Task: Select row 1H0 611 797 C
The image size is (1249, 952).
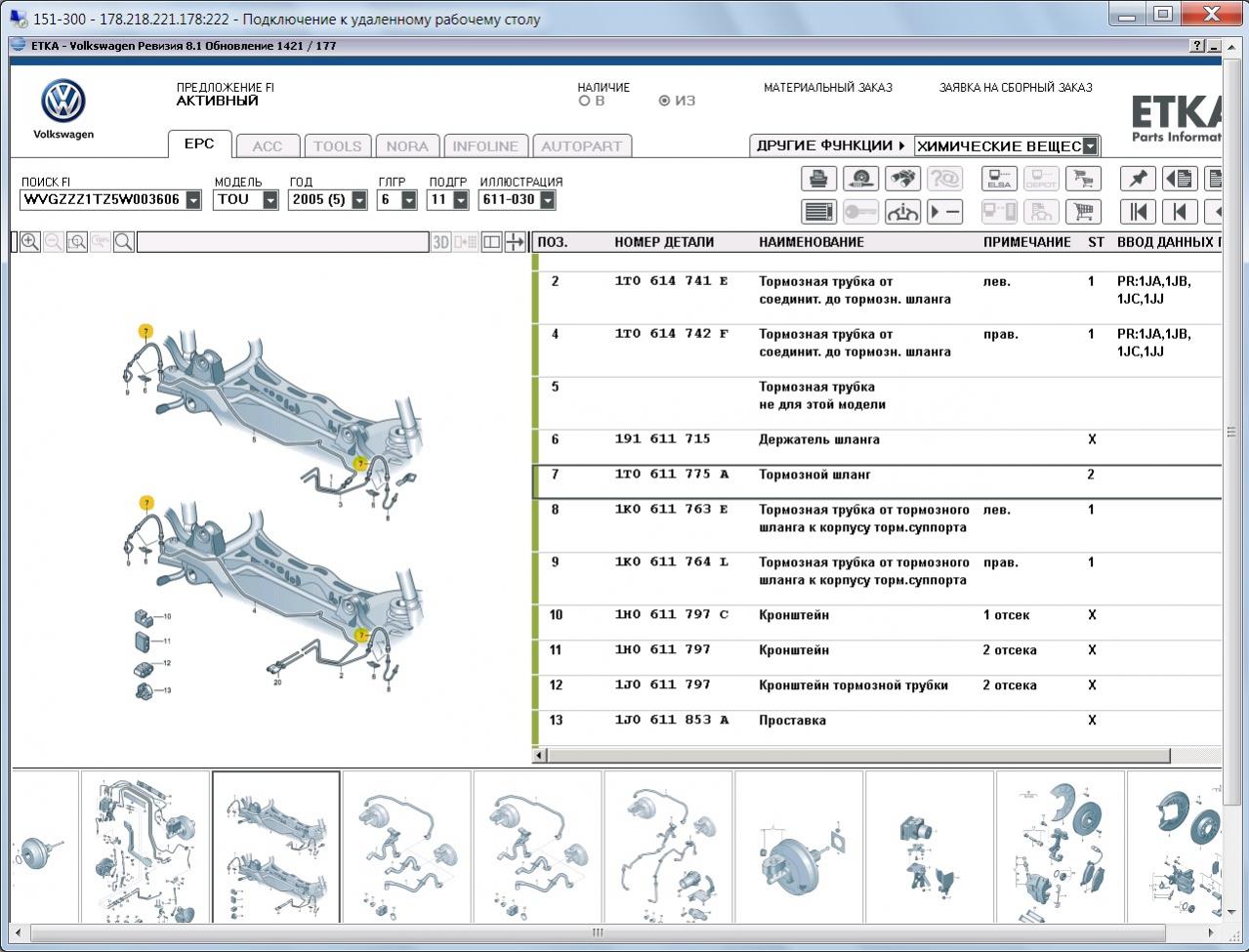Action: [x=879, y=623]
